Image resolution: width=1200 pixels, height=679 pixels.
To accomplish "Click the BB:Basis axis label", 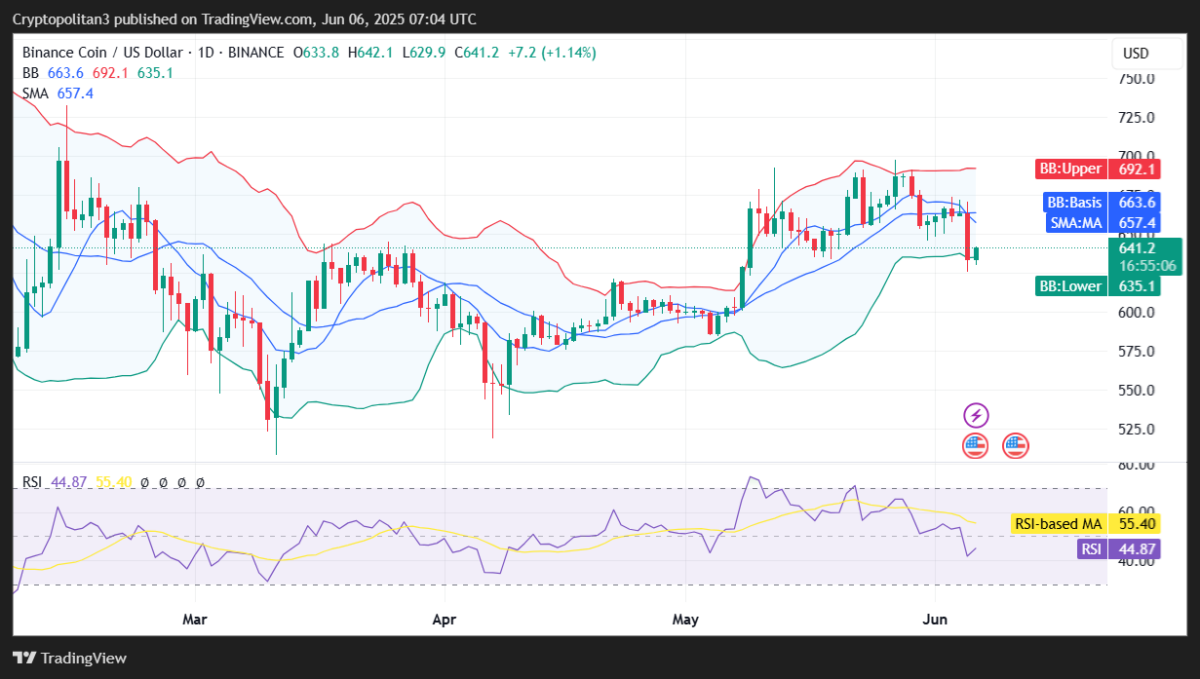I will [x=1074, y=202].
